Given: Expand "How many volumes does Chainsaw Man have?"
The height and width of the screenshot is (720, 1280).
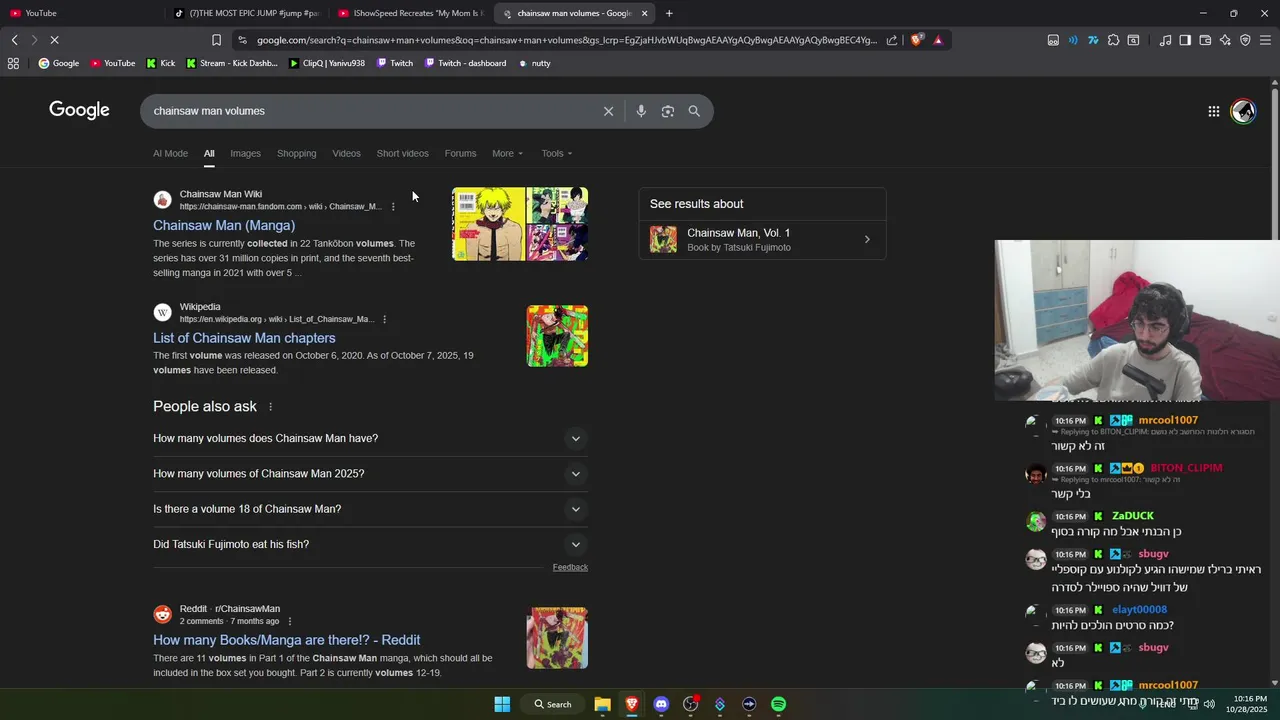Looking at the screenshot, I should tap(370, 438).
